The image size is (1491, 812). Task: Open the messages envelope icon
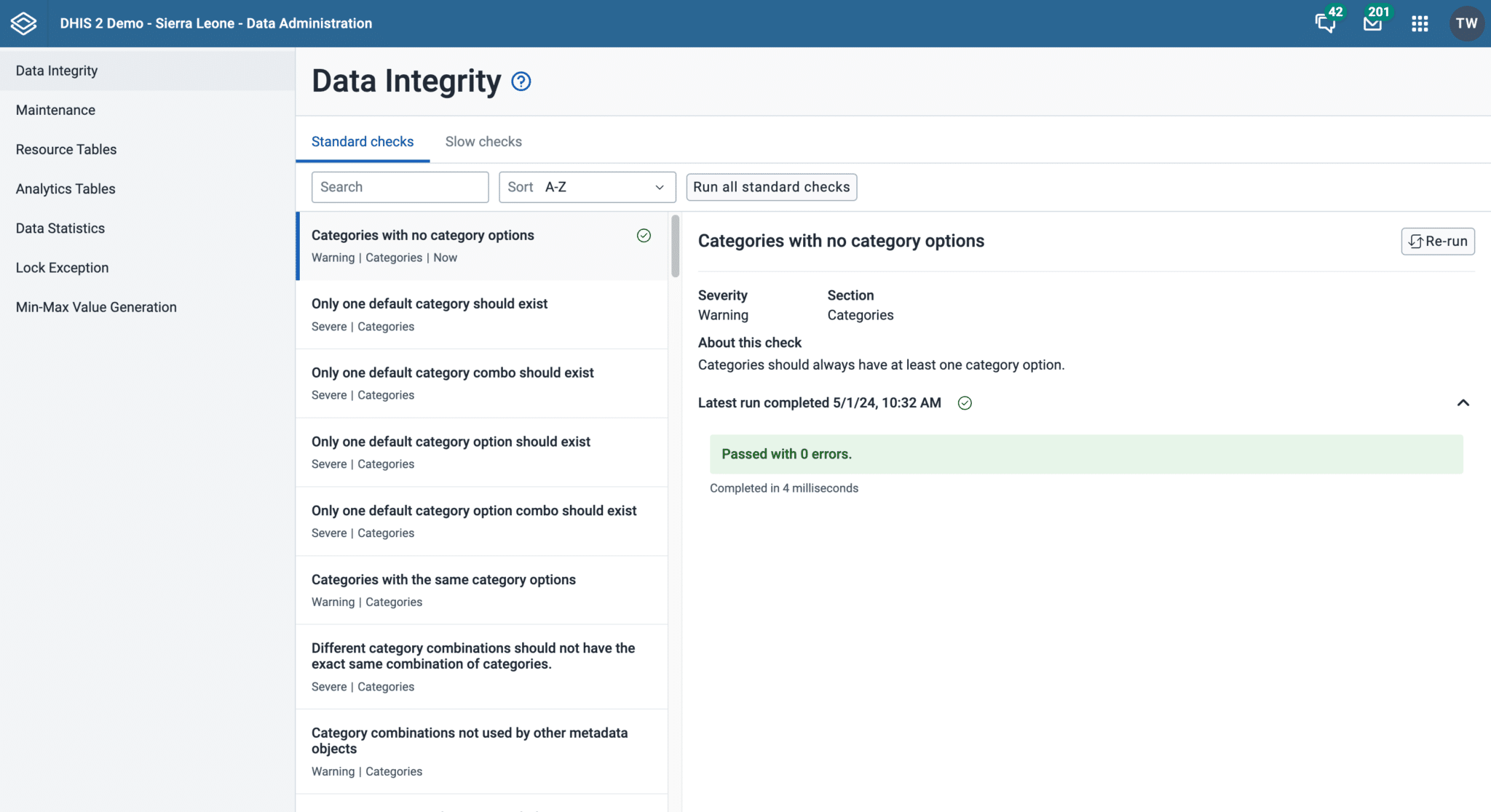[1372, 23]
